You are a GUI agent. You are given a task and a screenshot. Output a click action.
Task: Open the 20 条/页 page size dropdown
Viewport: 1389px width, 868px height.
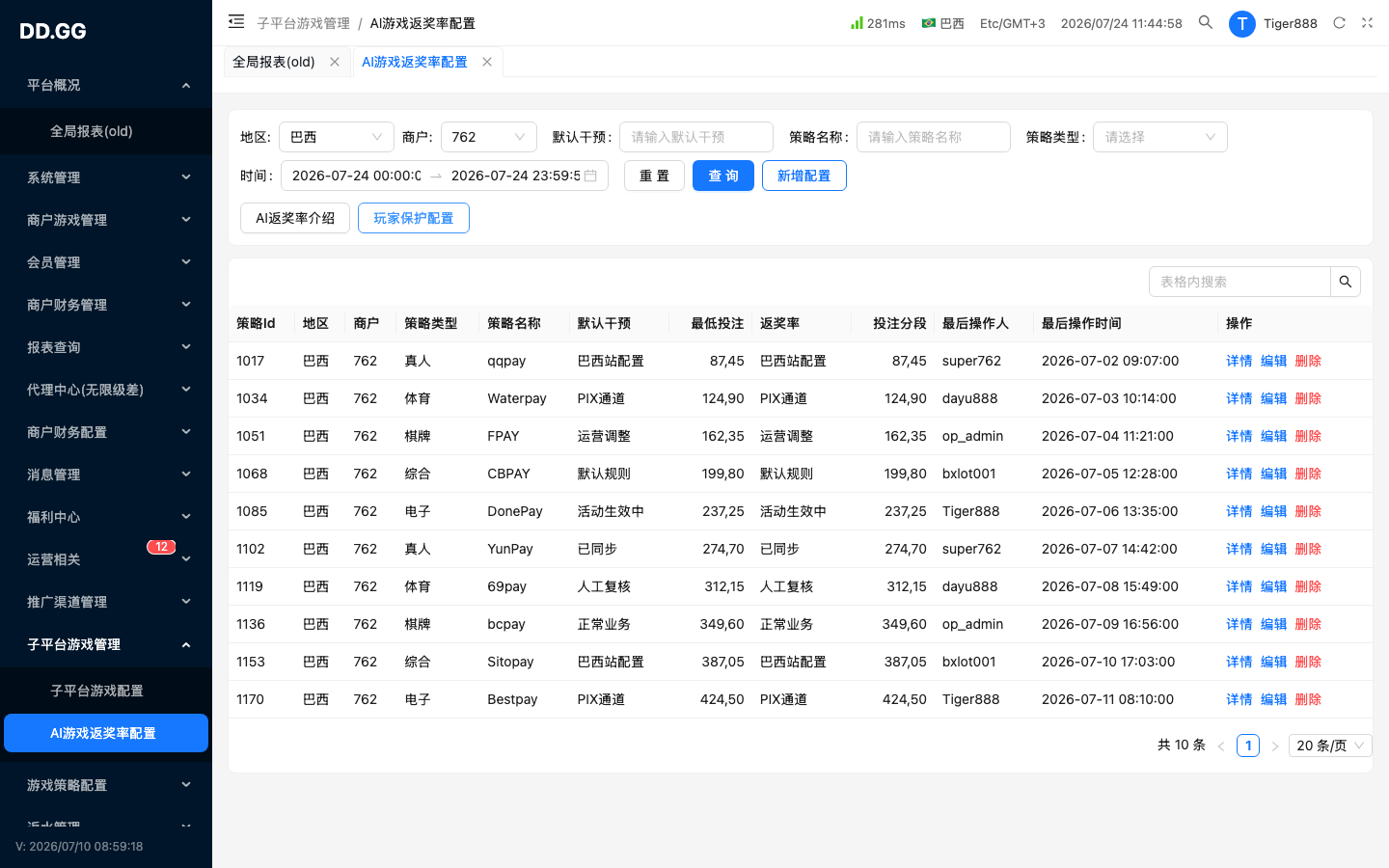[1330, 746]
